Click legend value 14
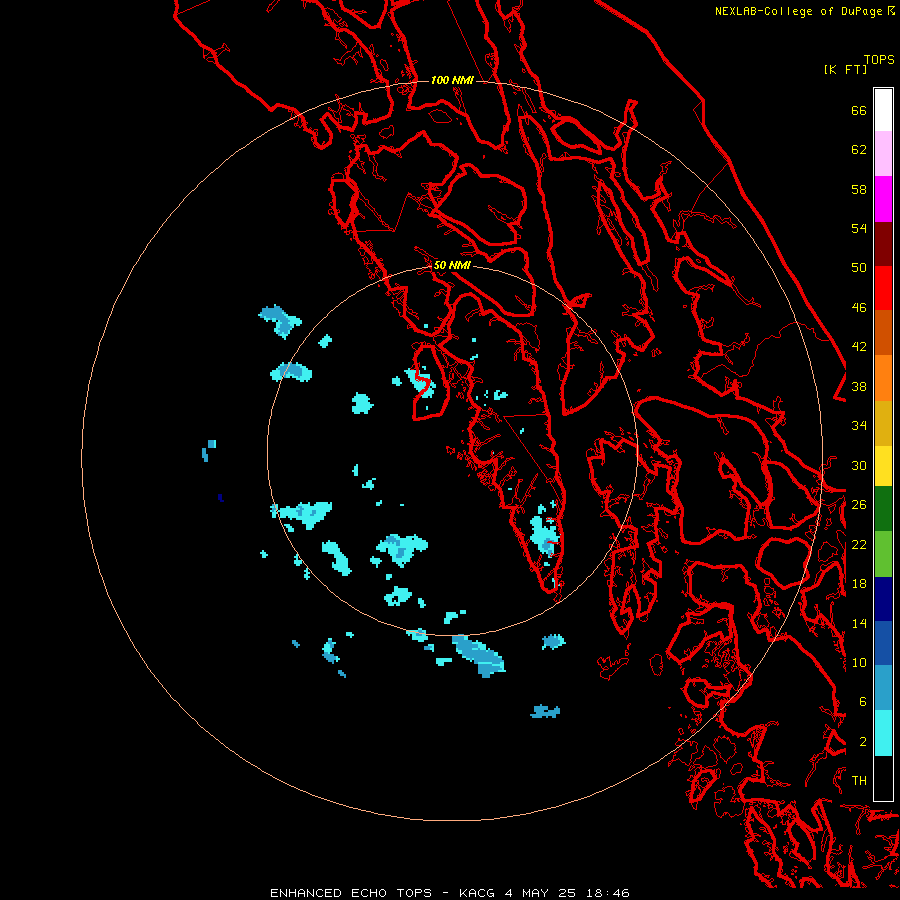 859,623
